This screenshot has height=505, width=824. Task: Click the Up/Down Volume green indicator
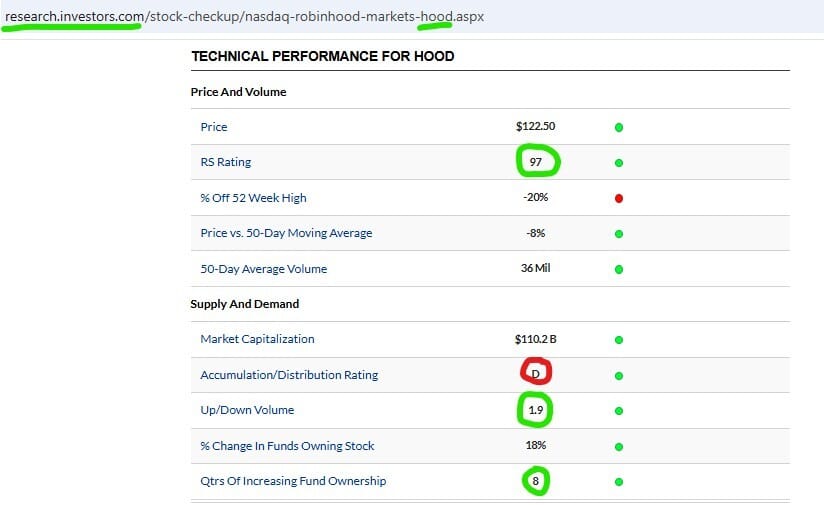coord(619,411)
